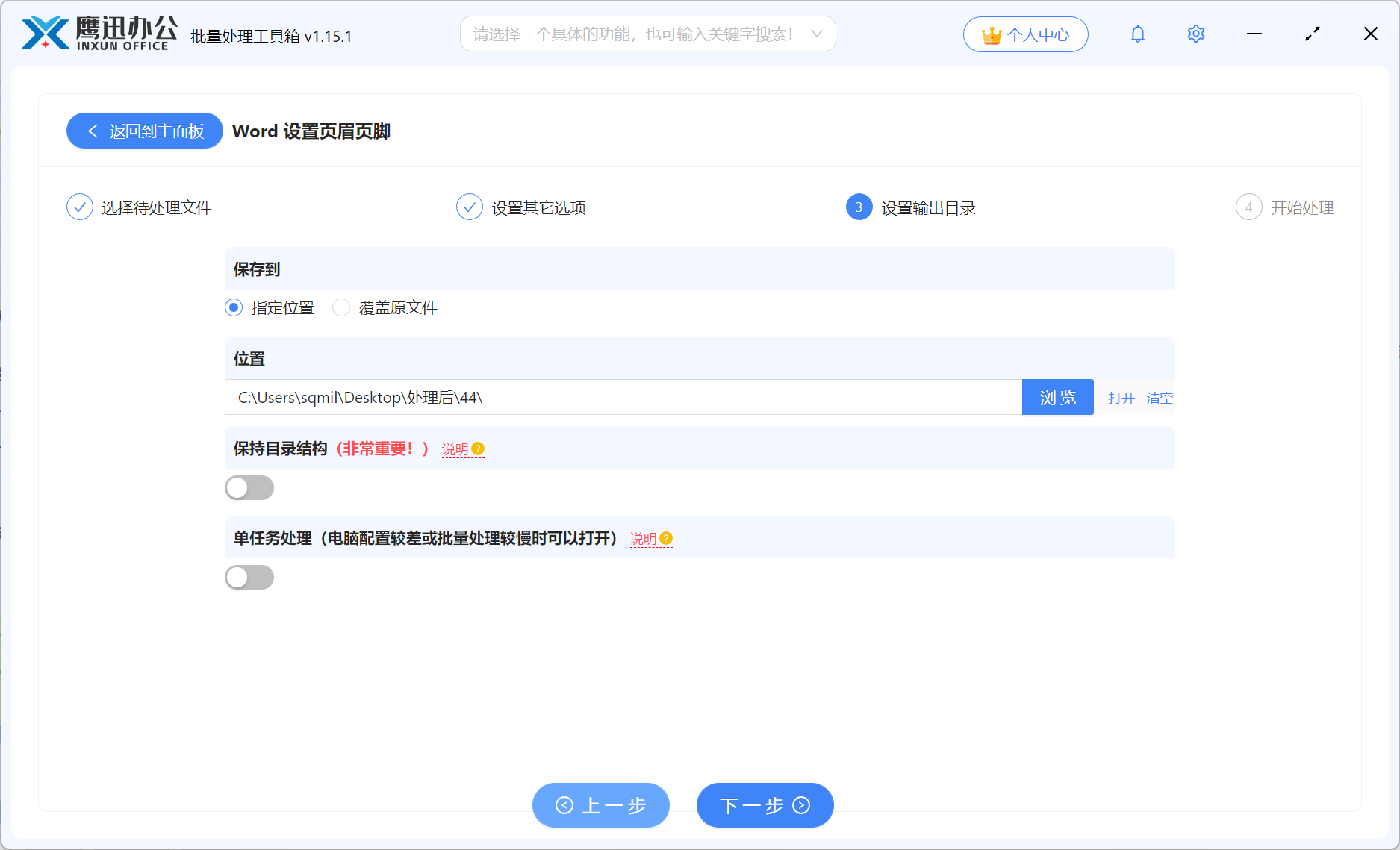This screenshot has width=1400, height=850.
Task: Open settings via the gear icon
Action: click(x=1195, y=34)
